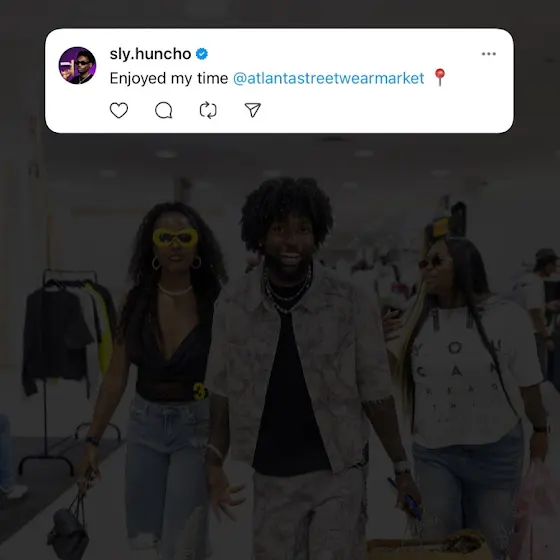560x560 pixels.
Task: Open the three-dot more options menu
Action: pos(489,54)
